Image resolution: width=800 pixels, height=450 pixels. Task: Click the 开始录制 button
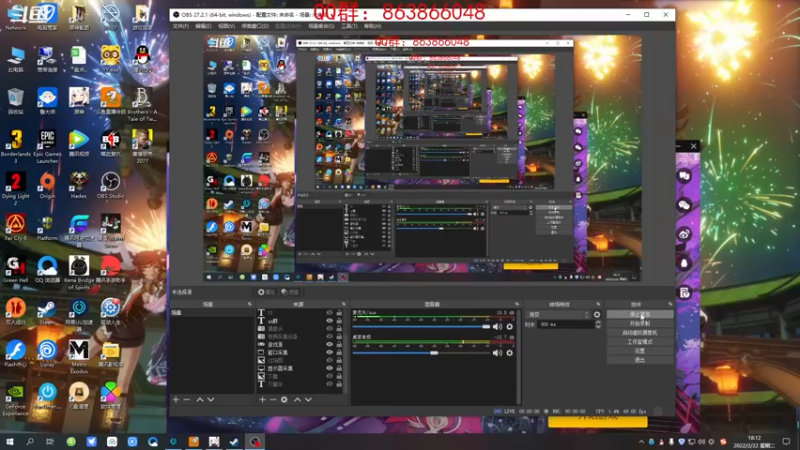tap(640, 323)
